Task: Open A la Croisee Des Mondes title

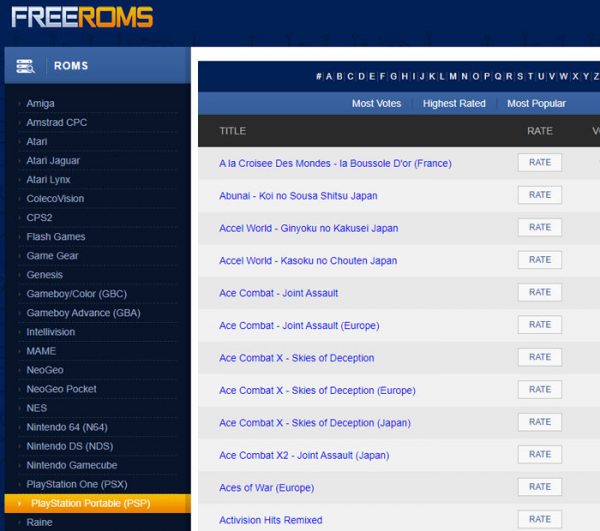Action: tap(335, 163)
